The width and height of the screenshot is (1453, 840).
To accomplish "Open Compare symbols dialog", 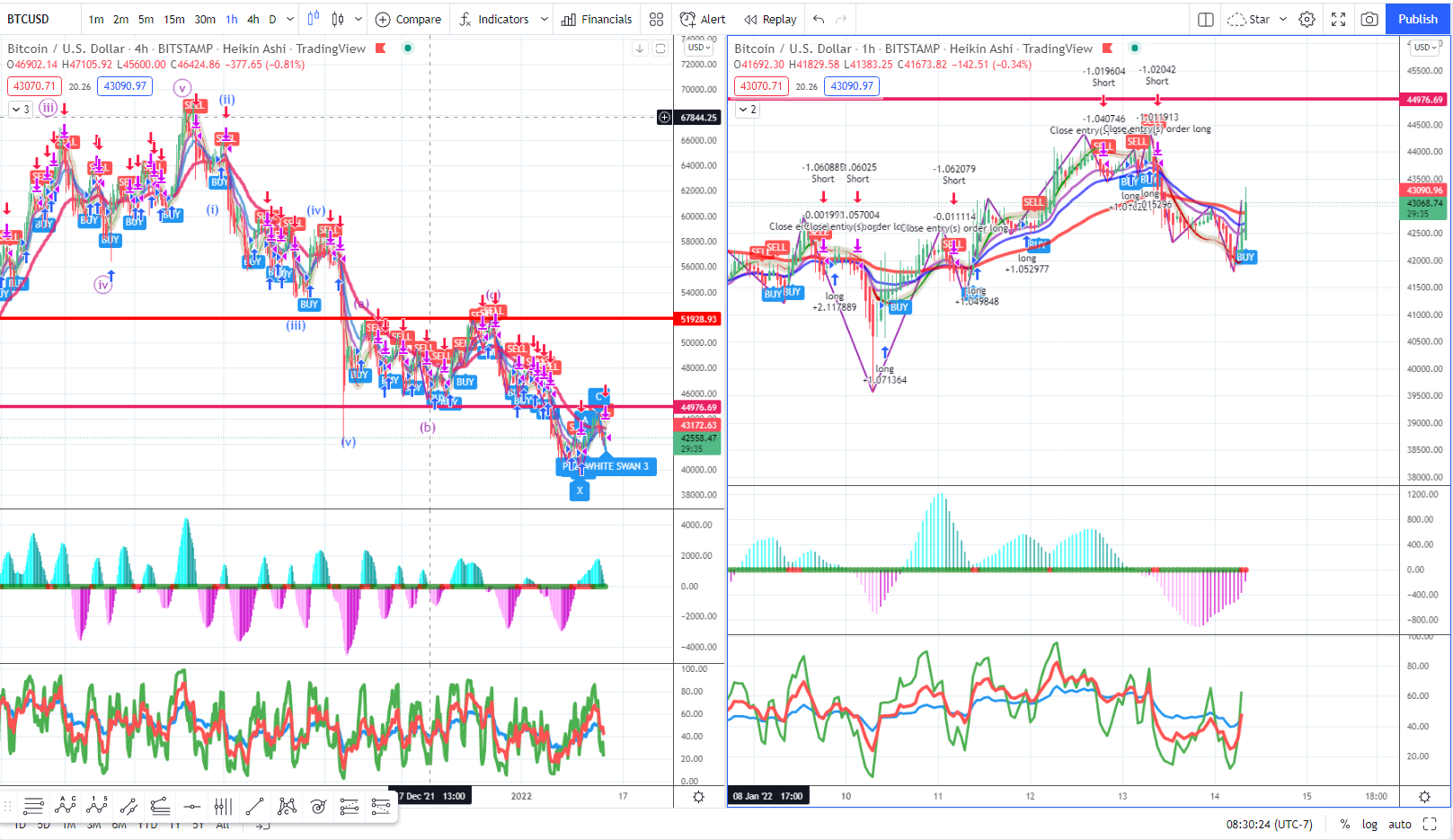I will pos(408,19).
